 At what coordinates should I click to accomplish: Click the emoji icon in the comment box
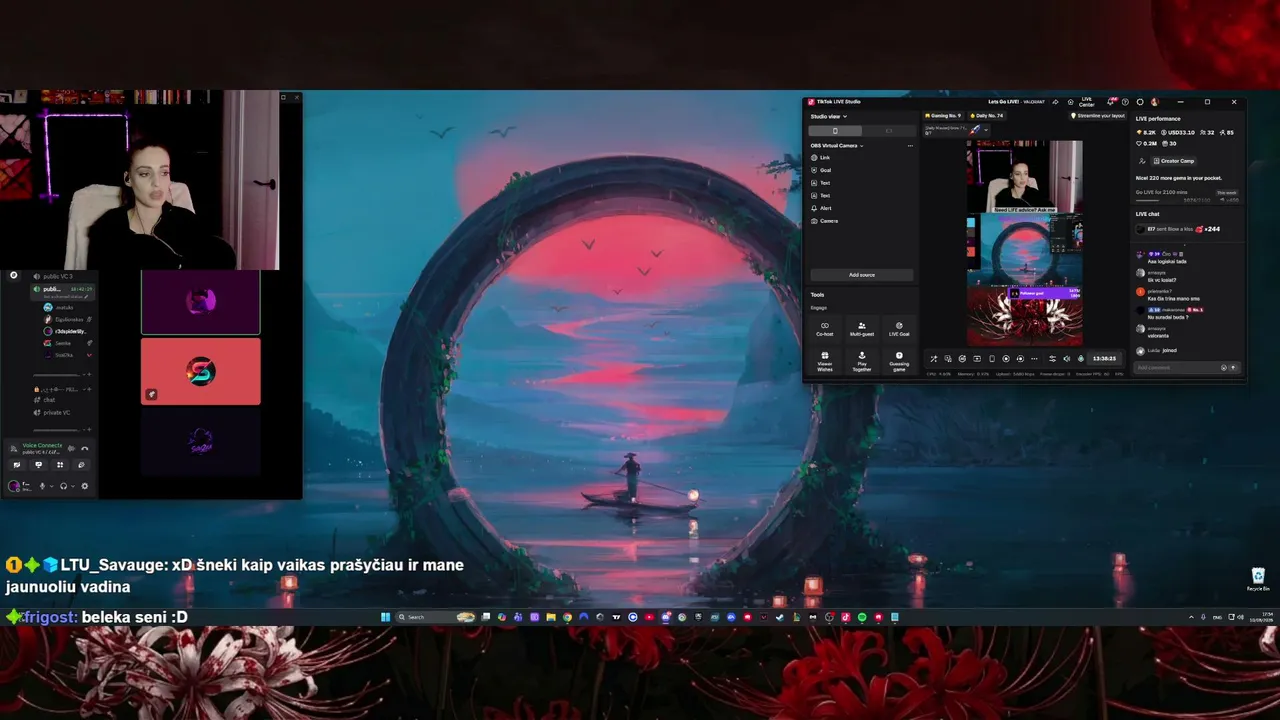tap(1223, 368)
